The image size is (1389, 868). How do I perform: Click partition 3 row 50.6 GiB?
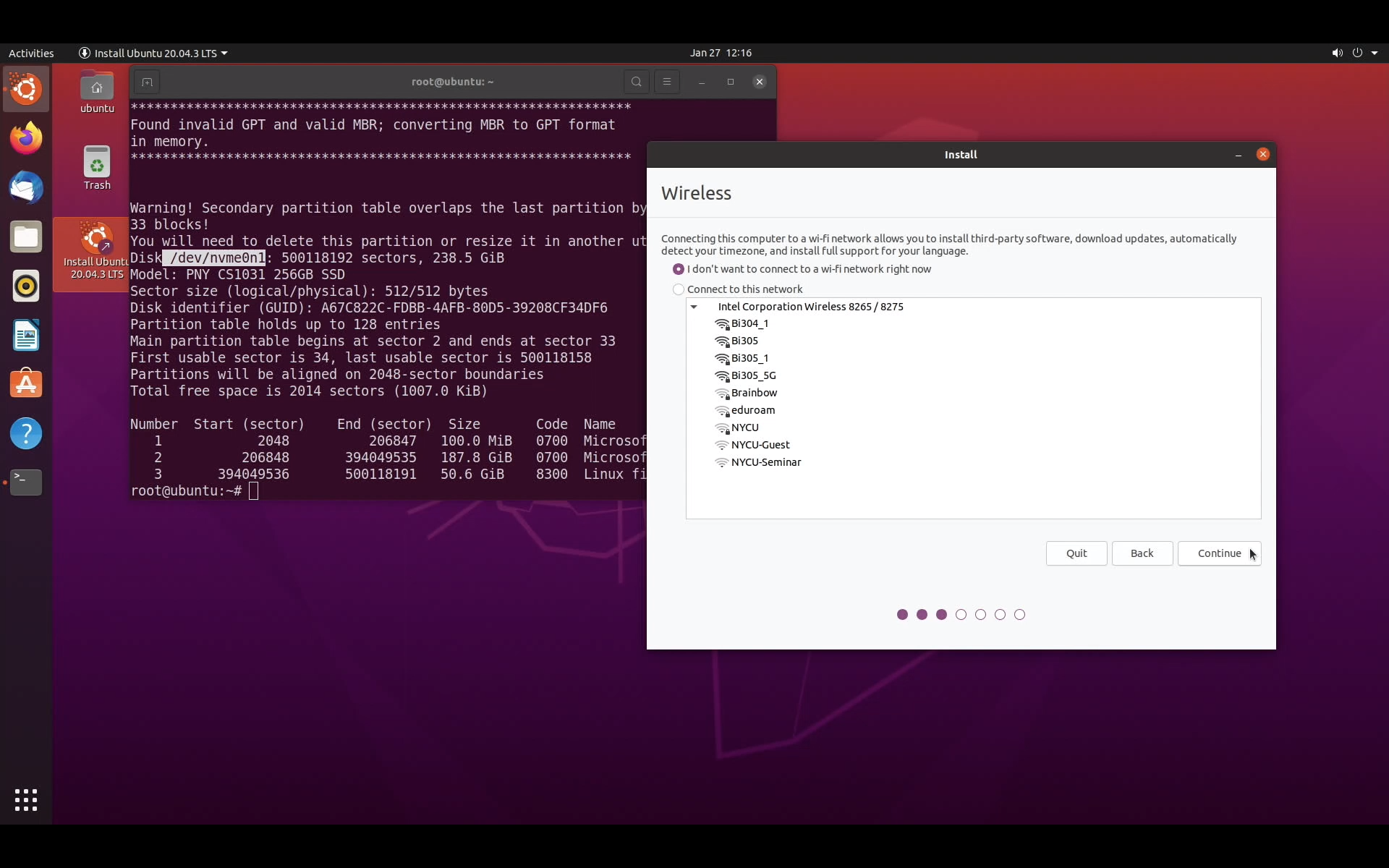(x=388, y=475)
